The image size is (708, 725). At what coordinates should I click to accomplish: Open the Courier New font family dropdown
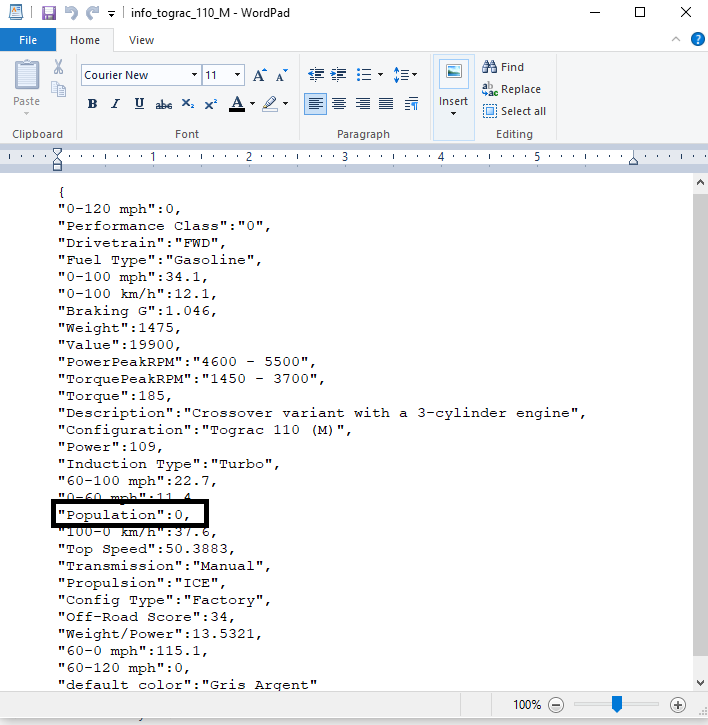194,75
